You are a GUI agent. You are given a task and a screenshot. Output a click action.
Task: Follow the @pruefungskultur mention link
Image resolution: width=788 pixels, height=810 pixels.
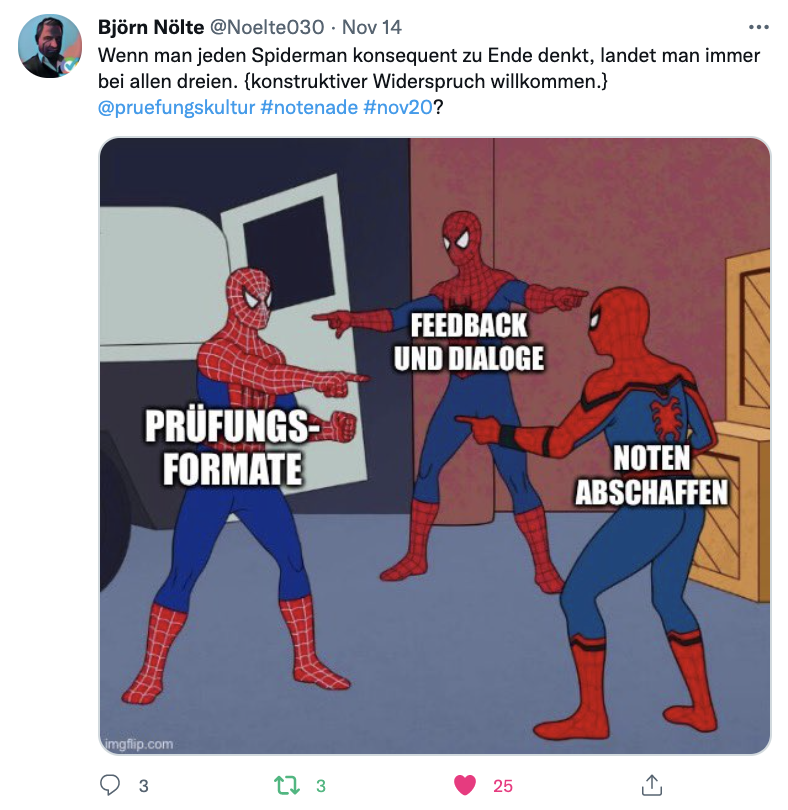click(176, 107)
